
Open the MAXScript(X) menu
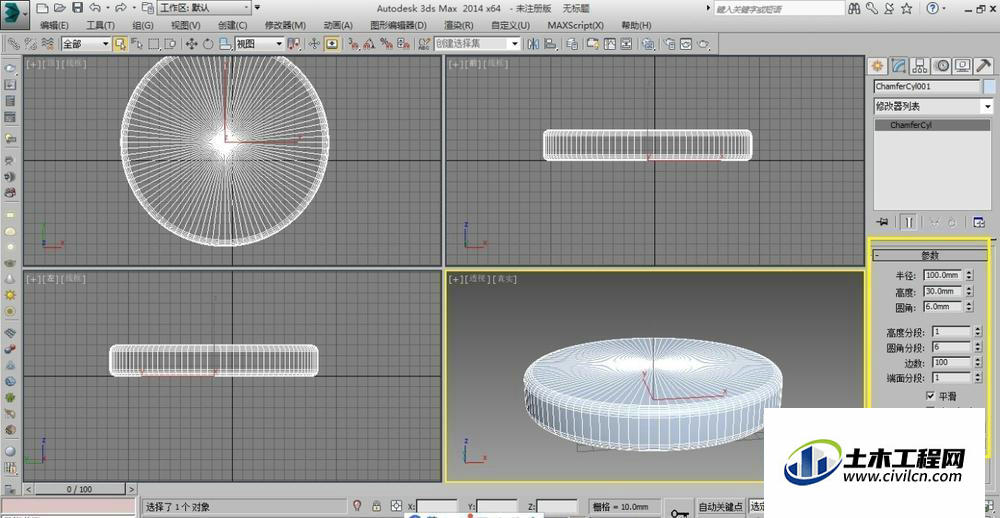575,26
